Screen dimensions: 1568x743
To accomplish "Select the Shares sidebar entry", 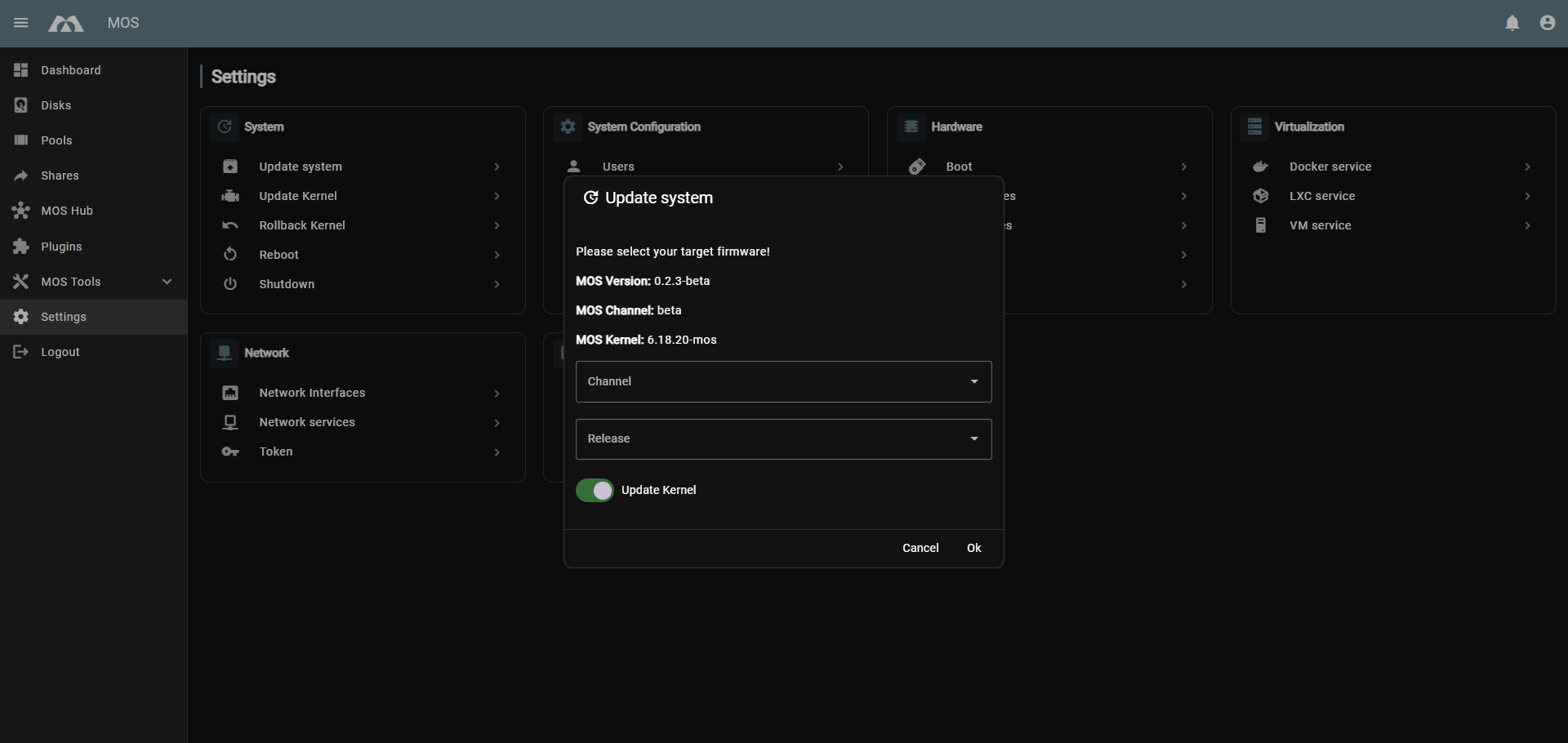I will click(60, 176).
